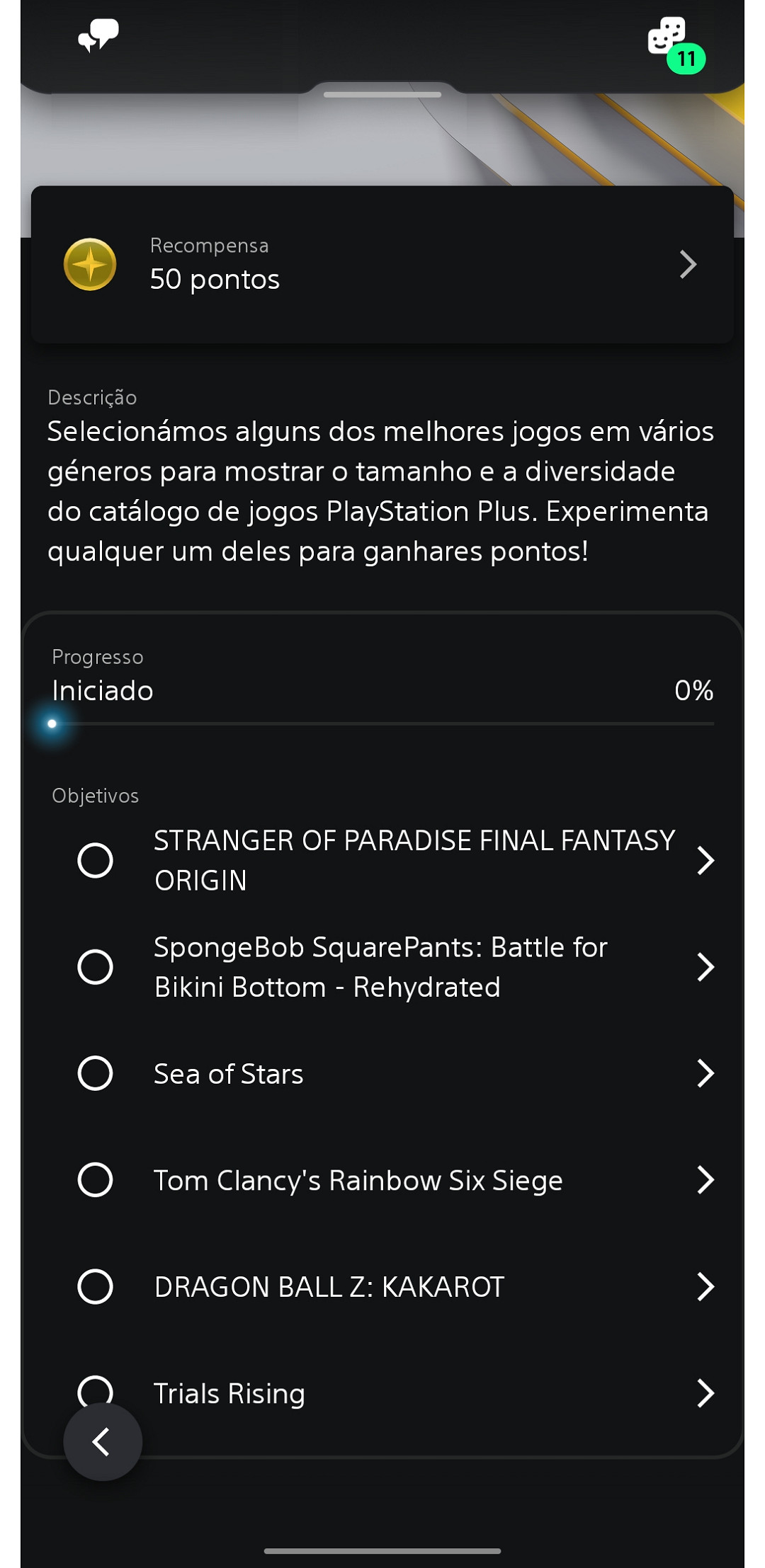Tap the DRAGON BALL Z: KAKAROT chevron

[705, 1286]
